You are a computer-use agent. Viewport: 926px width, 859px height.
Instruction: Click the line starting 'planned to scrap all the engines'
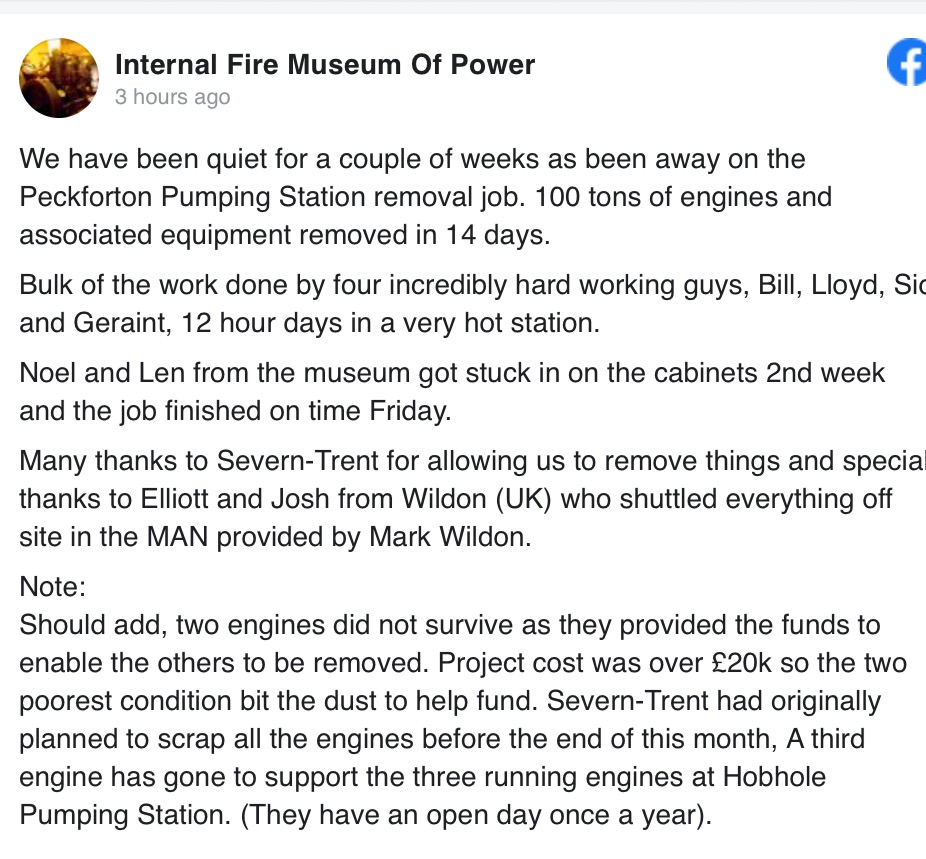[x=442, y=739]
